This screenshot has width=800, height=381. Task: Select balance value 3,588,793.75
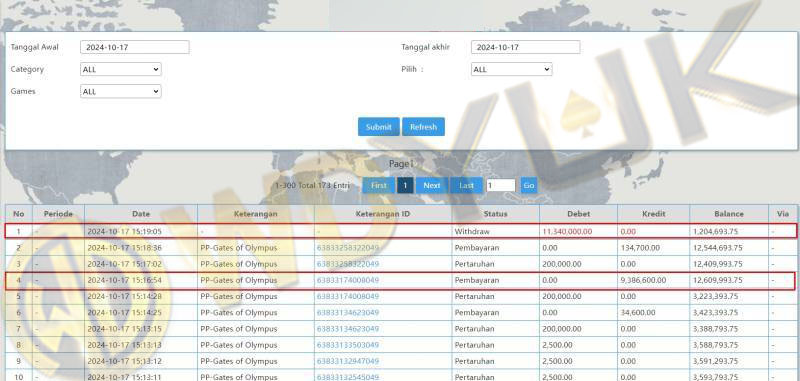point(715,345)
